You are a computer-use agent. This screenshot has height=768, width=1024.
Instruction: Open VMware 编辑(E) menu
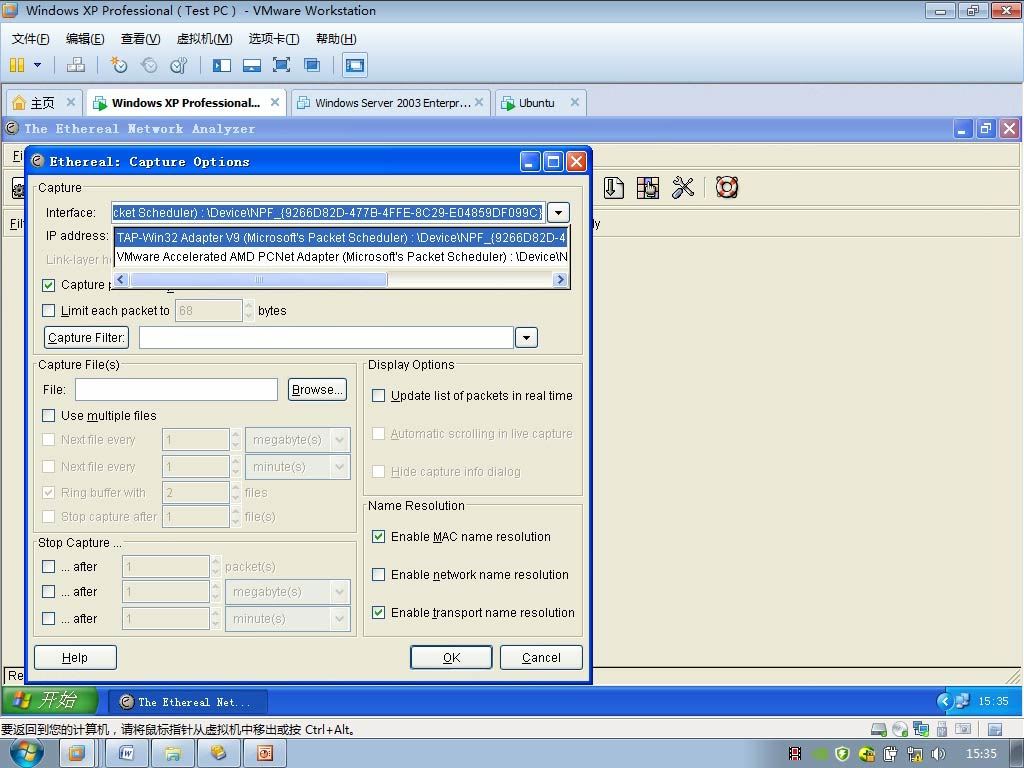tap(85, 39)
